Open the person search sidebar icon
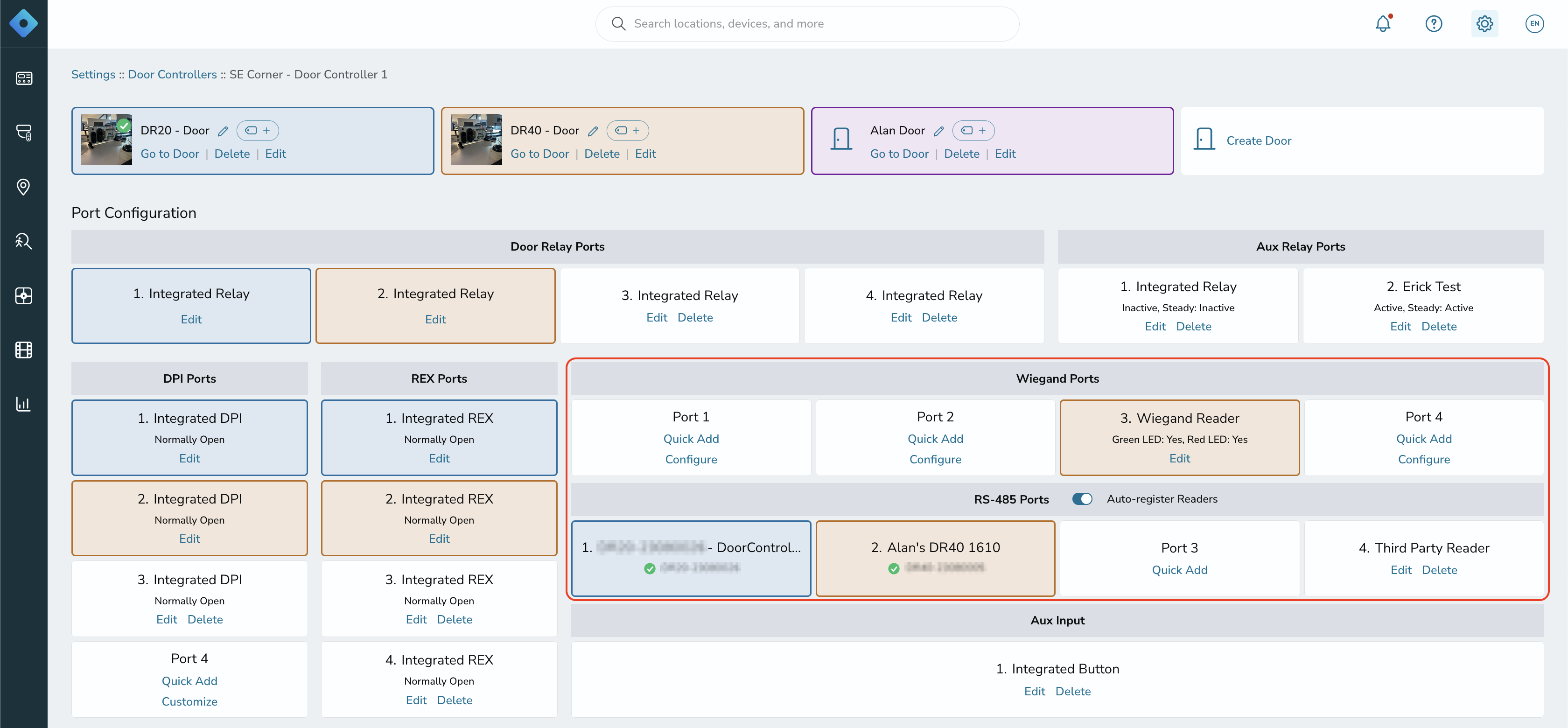The image size is (1568, 728). (23, 241)
